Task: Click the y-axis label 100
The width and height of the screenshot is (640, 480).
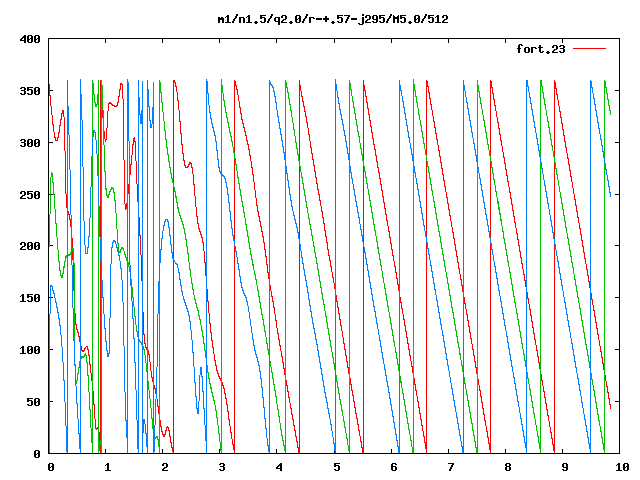Action: (30, 350)
